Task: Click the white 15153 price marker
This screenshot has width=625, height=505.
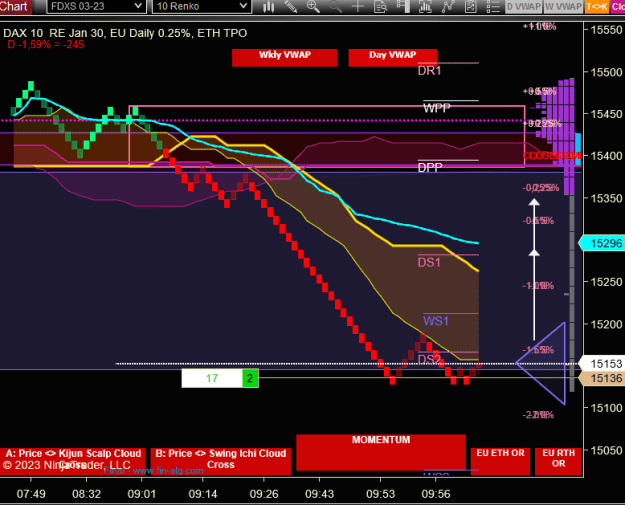Action: (601, 364)
